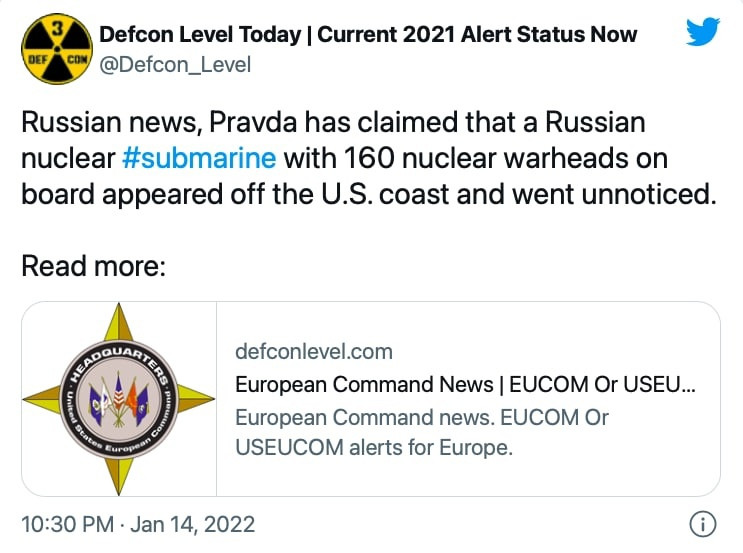Click the Defcon Level profile avatar
Image resolution: width=743 pixels, height=553 pixels.
(56, 50)
